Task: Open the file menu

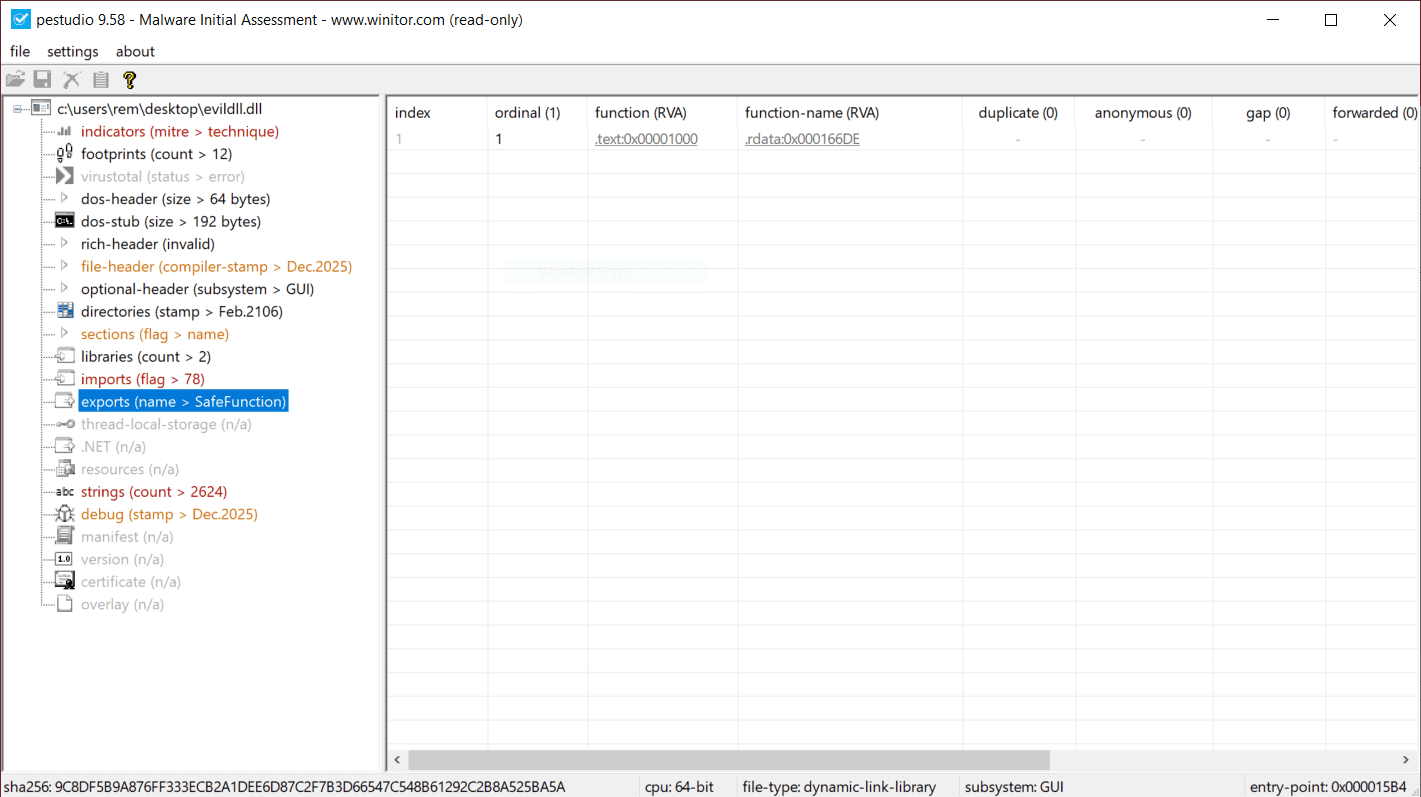Action: click(20, 51)
